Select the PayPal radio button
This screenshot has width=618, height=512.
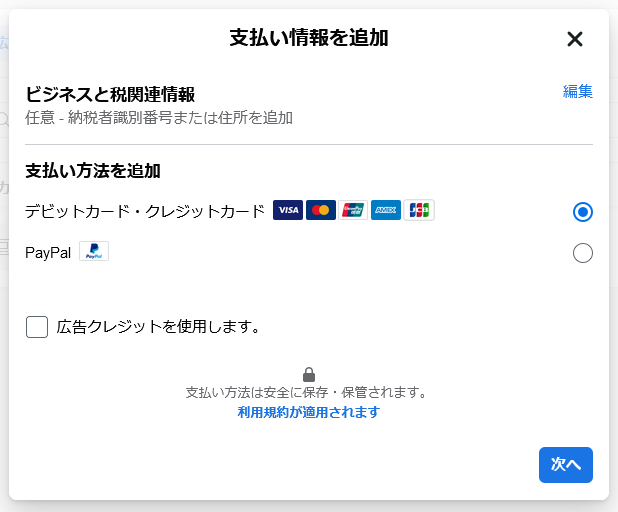tap(583, 253)
